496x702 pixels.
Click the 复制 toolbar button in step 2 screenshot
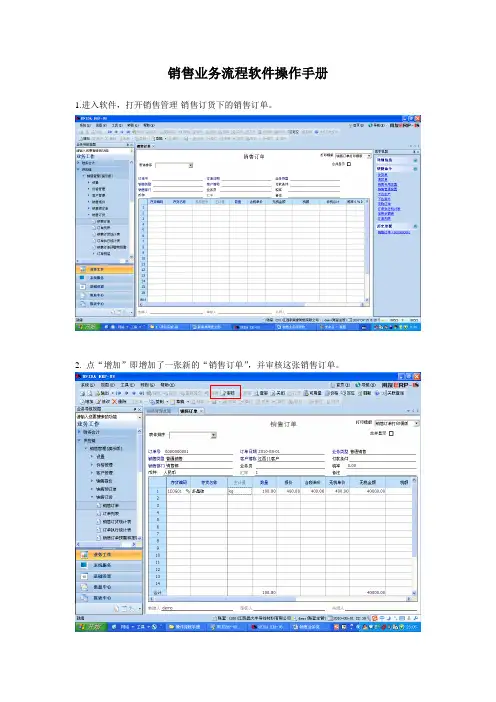click(159, 401)
